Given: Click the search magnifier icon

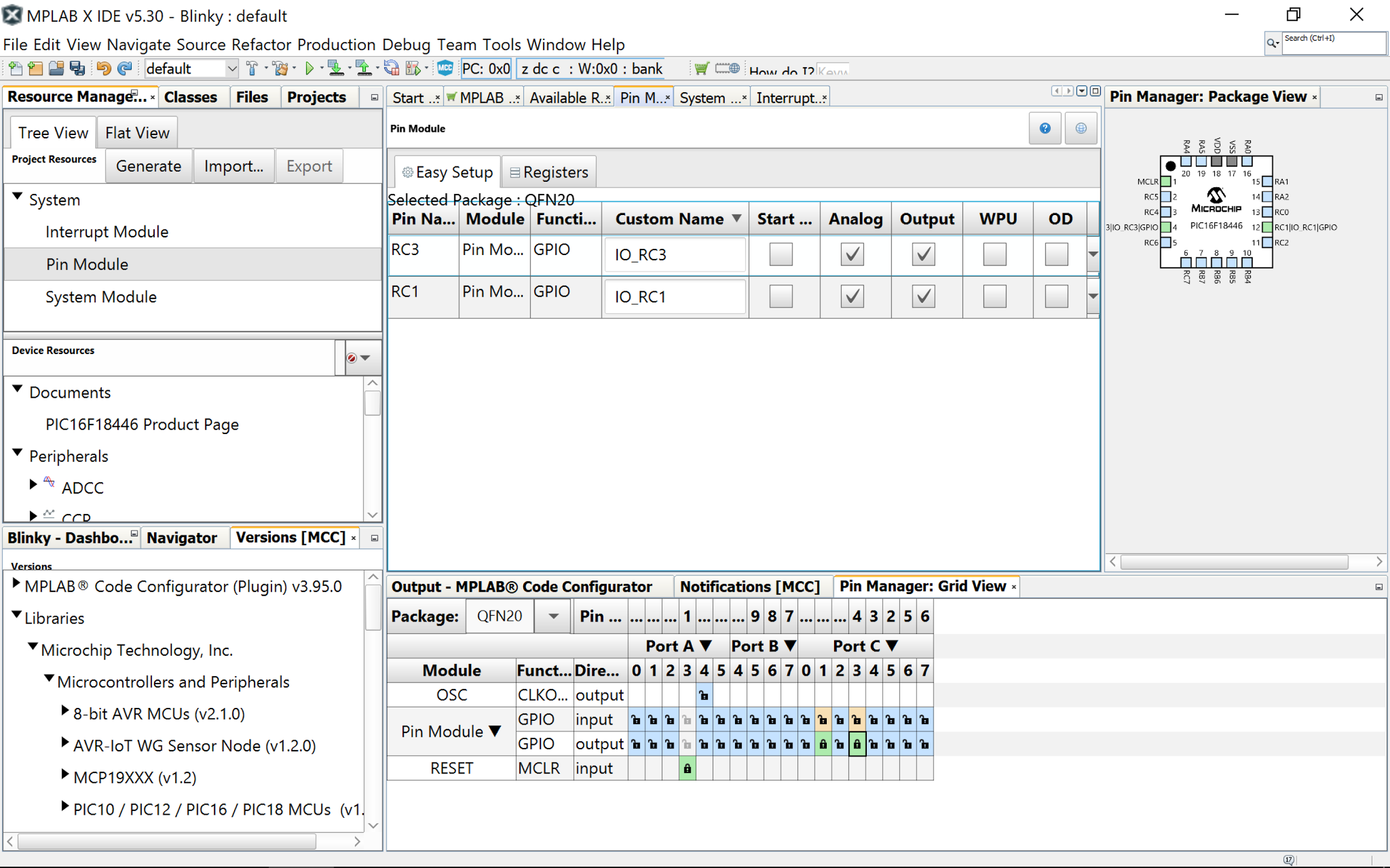Looking at the screenshot, I should click(1272, 43).
